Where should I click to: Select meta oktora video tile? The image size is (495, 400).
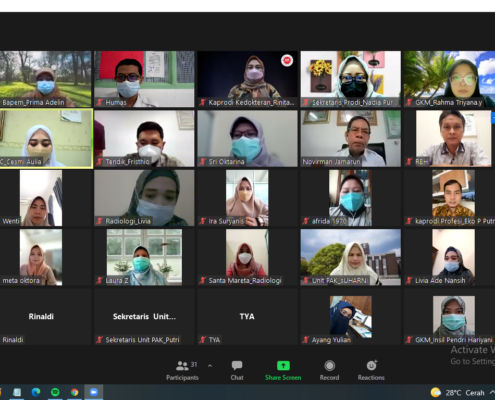[45, 257]
